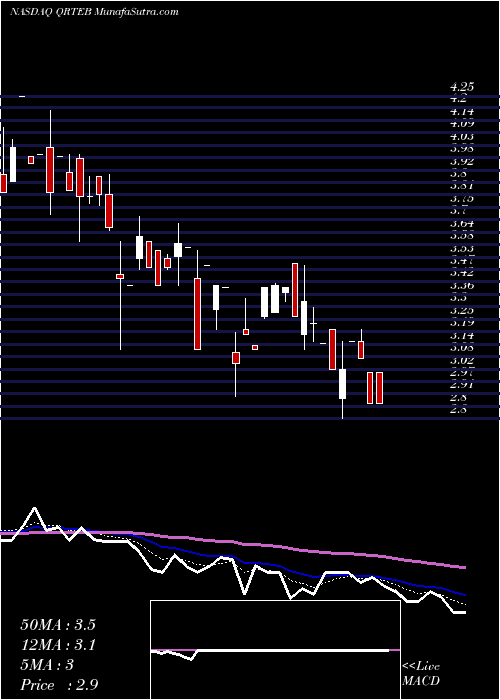This screenshot has height=700, width=500.
Task: Click the 3.58 price axis label
Action: click(462, 236)
